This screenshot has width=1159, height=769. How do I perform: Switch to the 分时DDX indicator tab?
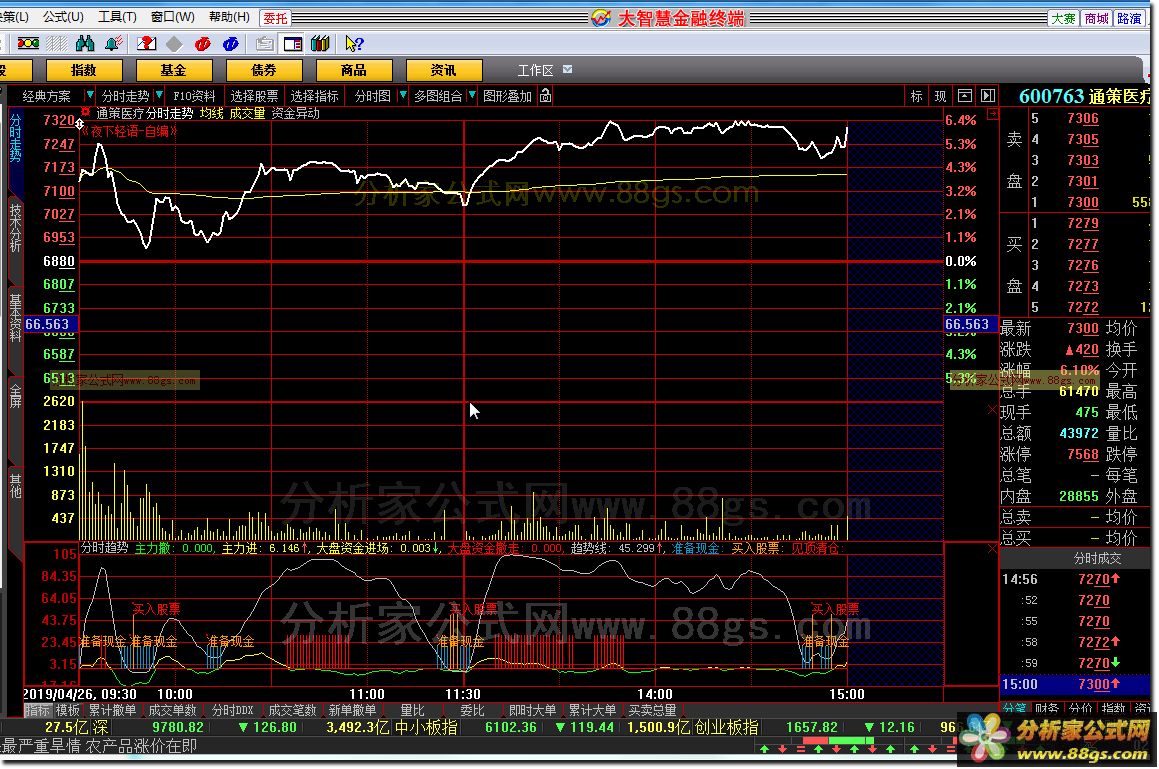click(x=232, y=710)
